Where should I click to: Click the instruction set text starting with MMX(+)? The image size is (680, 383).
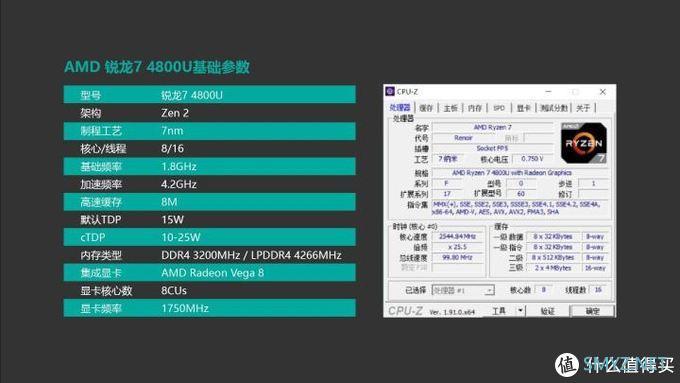click(516, 208)
